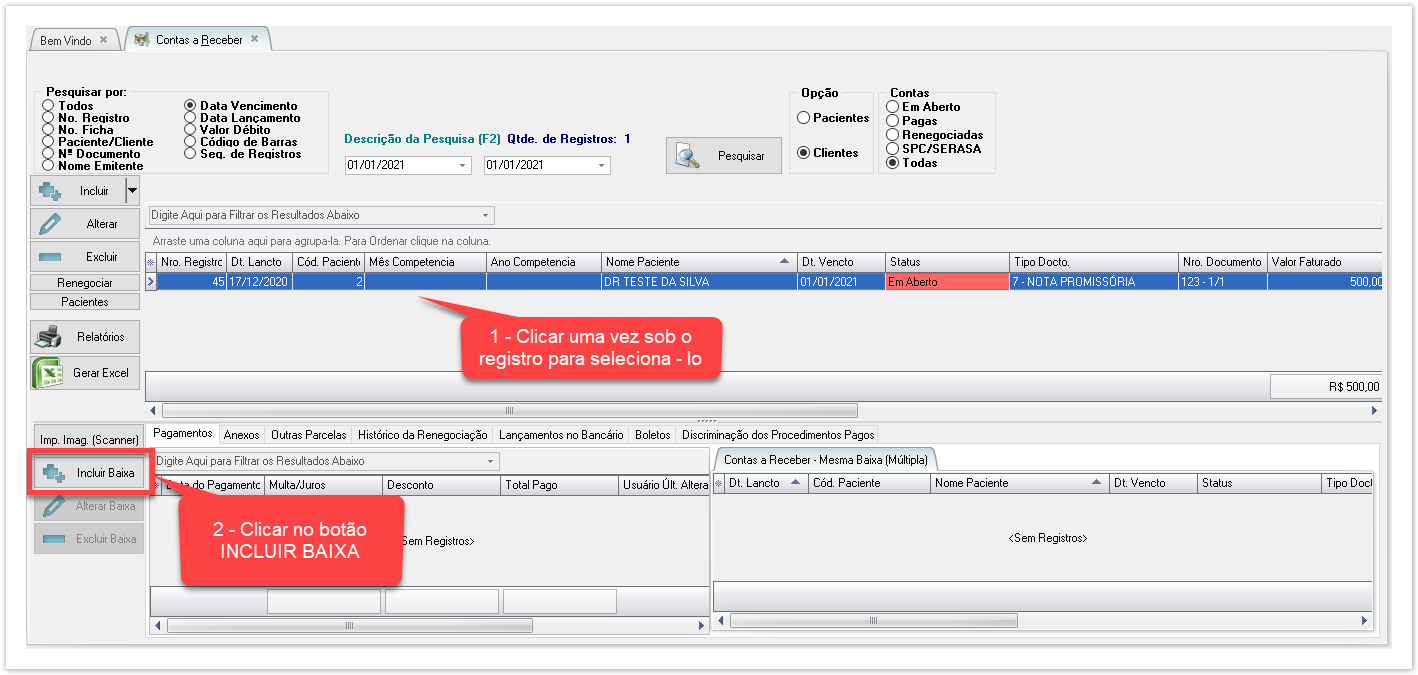Image resolution: width=1418 pixels, height=675 pixels.
Task: Select the Pacientes option radio button
Action: tap(803, 118)
